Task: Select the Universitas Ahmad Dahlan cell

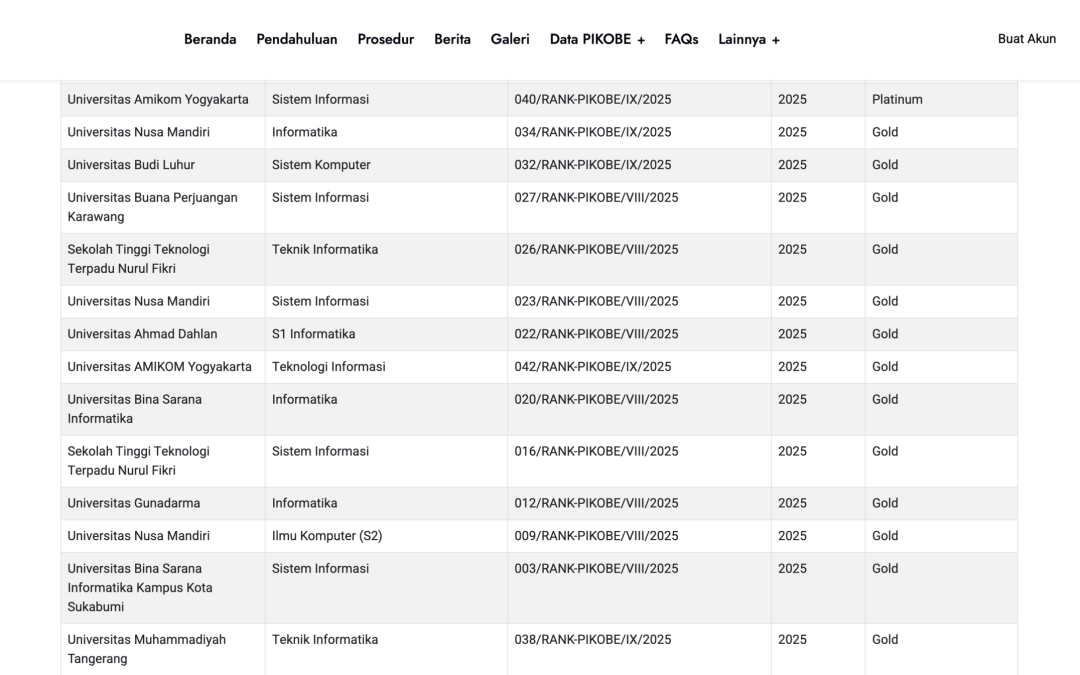Action: (142, 334)
